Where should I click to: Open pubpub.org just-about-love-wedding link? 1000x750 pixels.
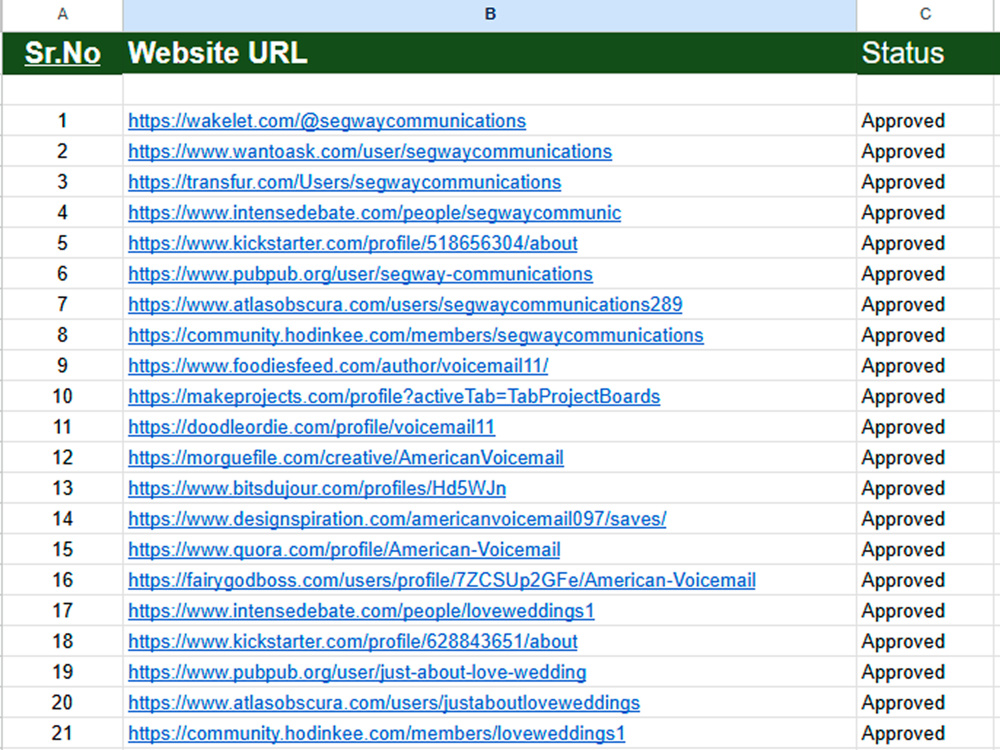point(357,672)
